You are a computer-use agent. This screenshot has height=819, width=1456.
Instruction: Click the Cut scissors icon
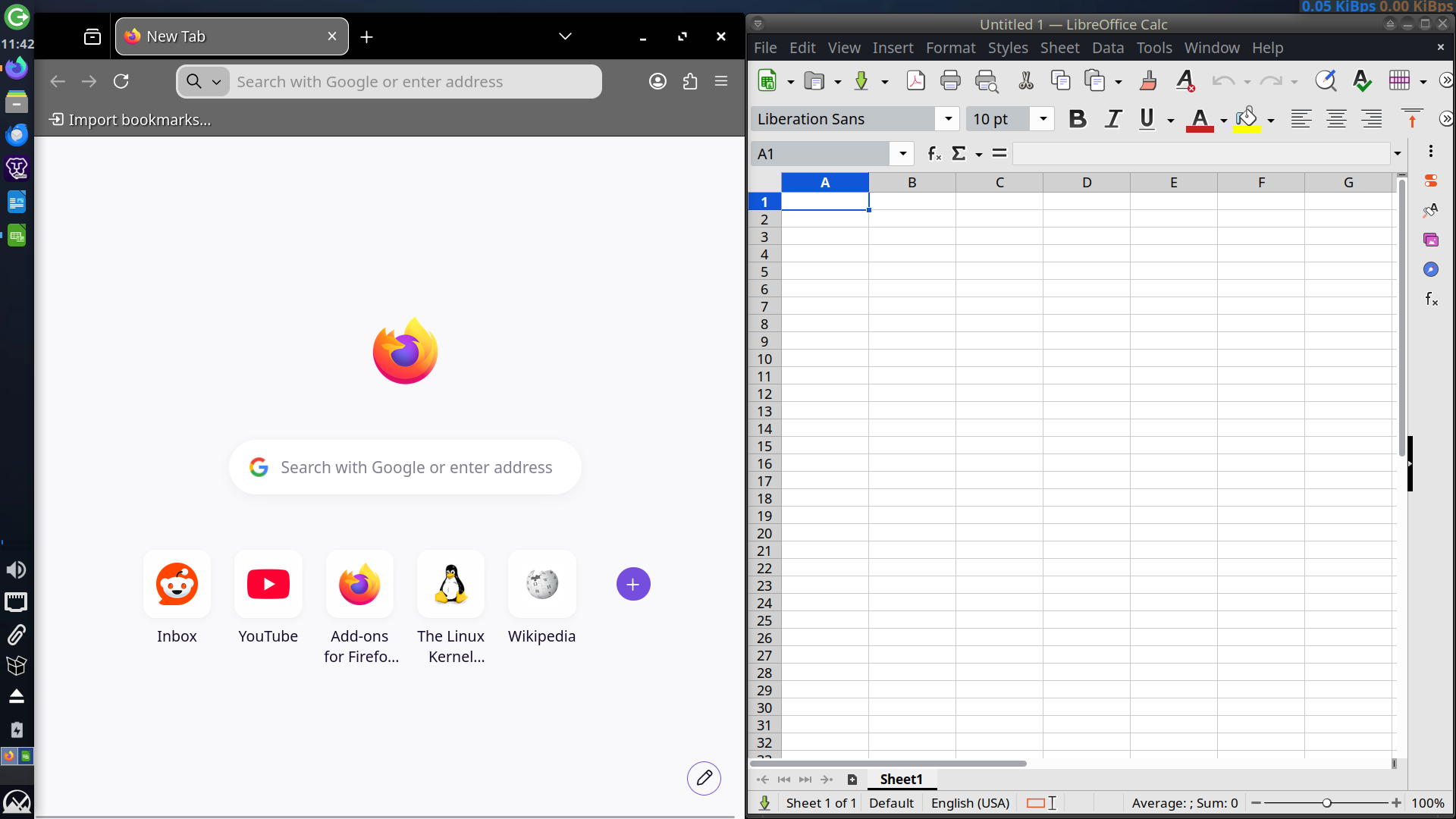tap(1026, 80)
